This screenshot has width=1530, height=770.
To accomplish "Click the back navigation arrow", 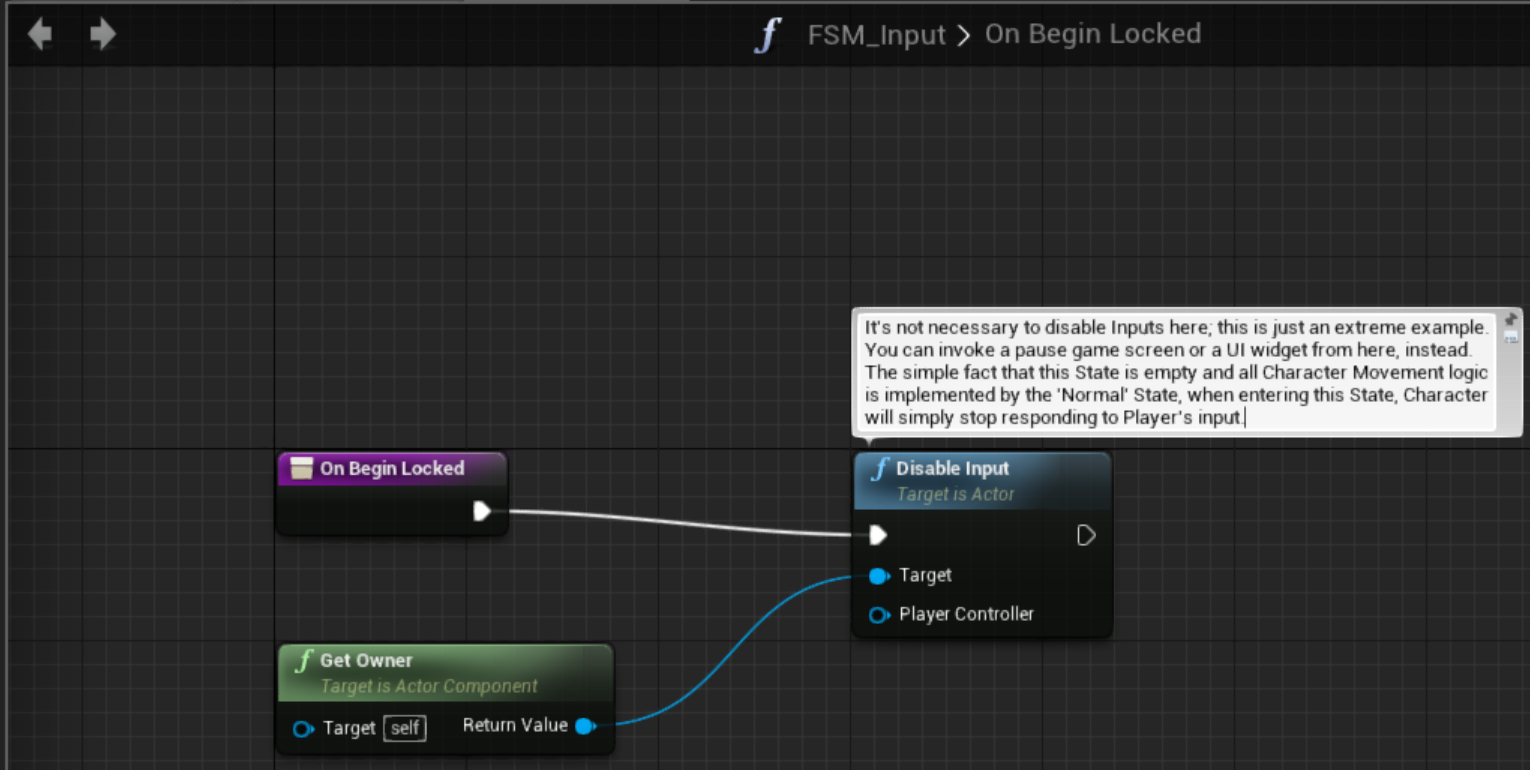I will [40, 35].
